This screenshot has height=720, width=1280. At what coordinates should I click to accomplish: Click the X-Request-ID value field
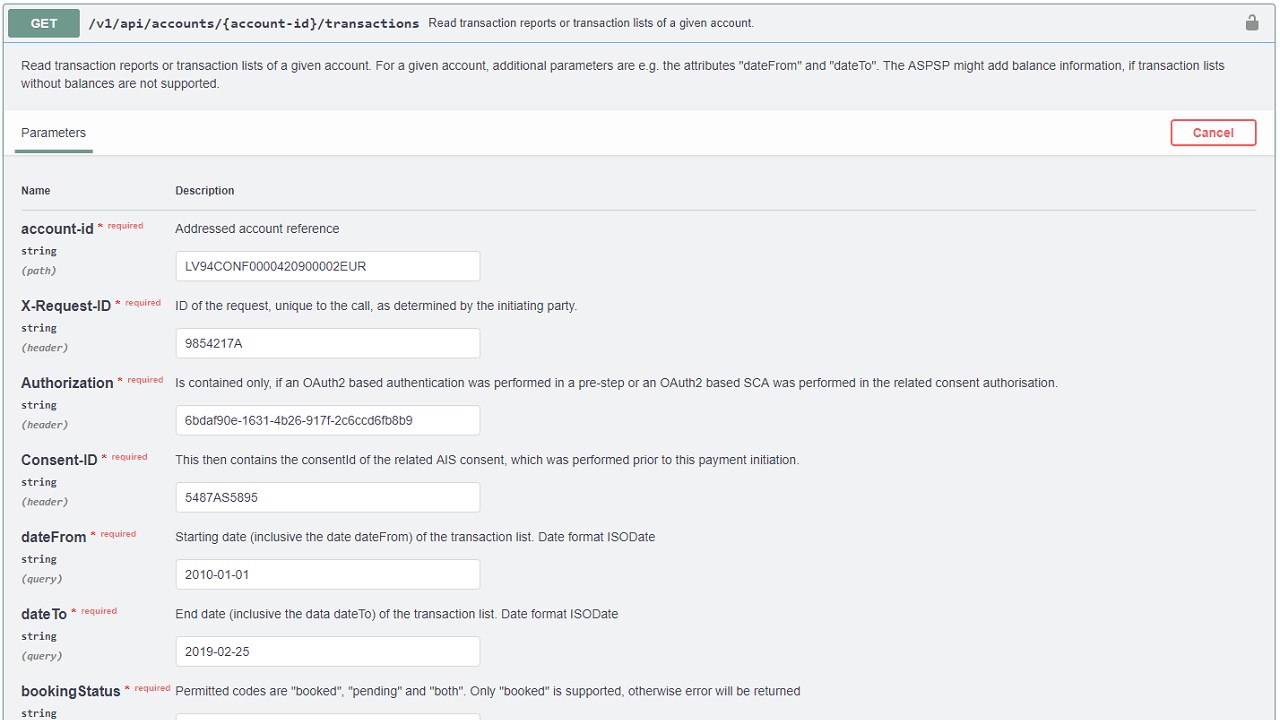pos(327,343)
